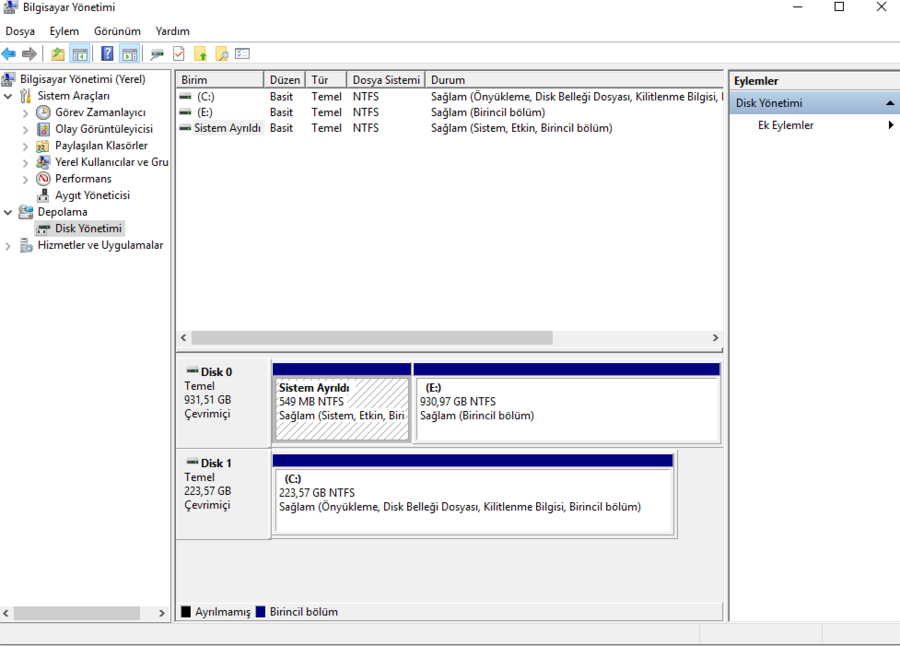Click the drive icon beside (C:) in volume list
The width and height of the screenshot is (900, 646).
(x=185, y=96)
